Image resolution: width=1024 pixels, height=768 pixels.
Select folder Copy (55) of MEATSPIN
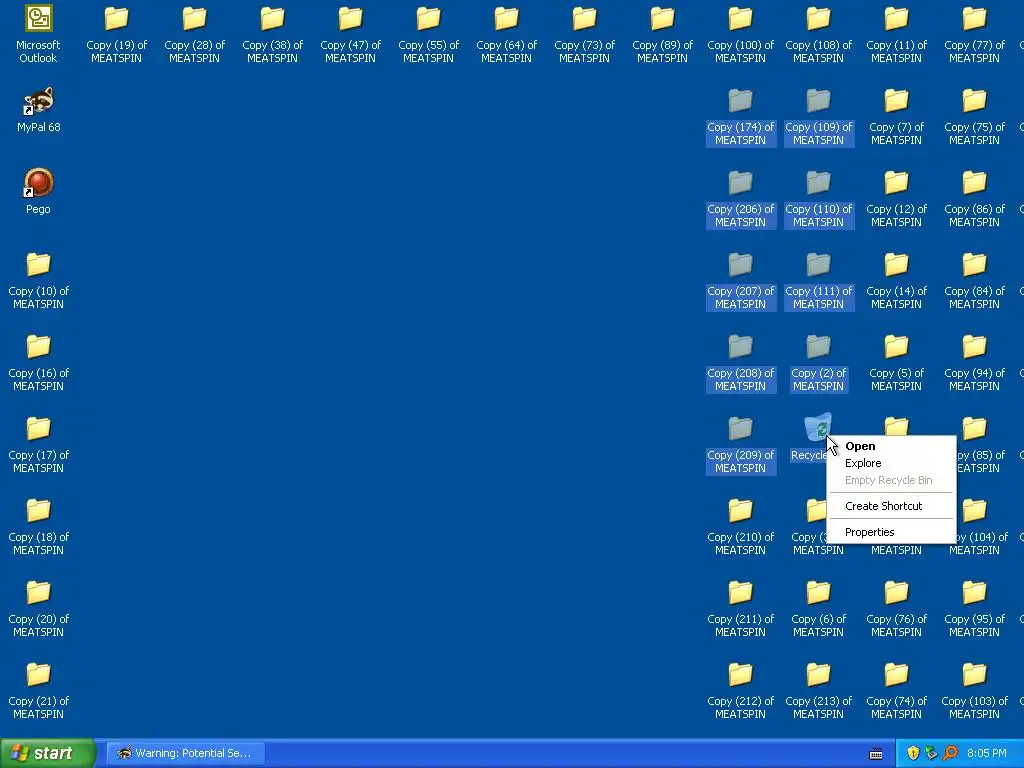[x=428, y=34]
